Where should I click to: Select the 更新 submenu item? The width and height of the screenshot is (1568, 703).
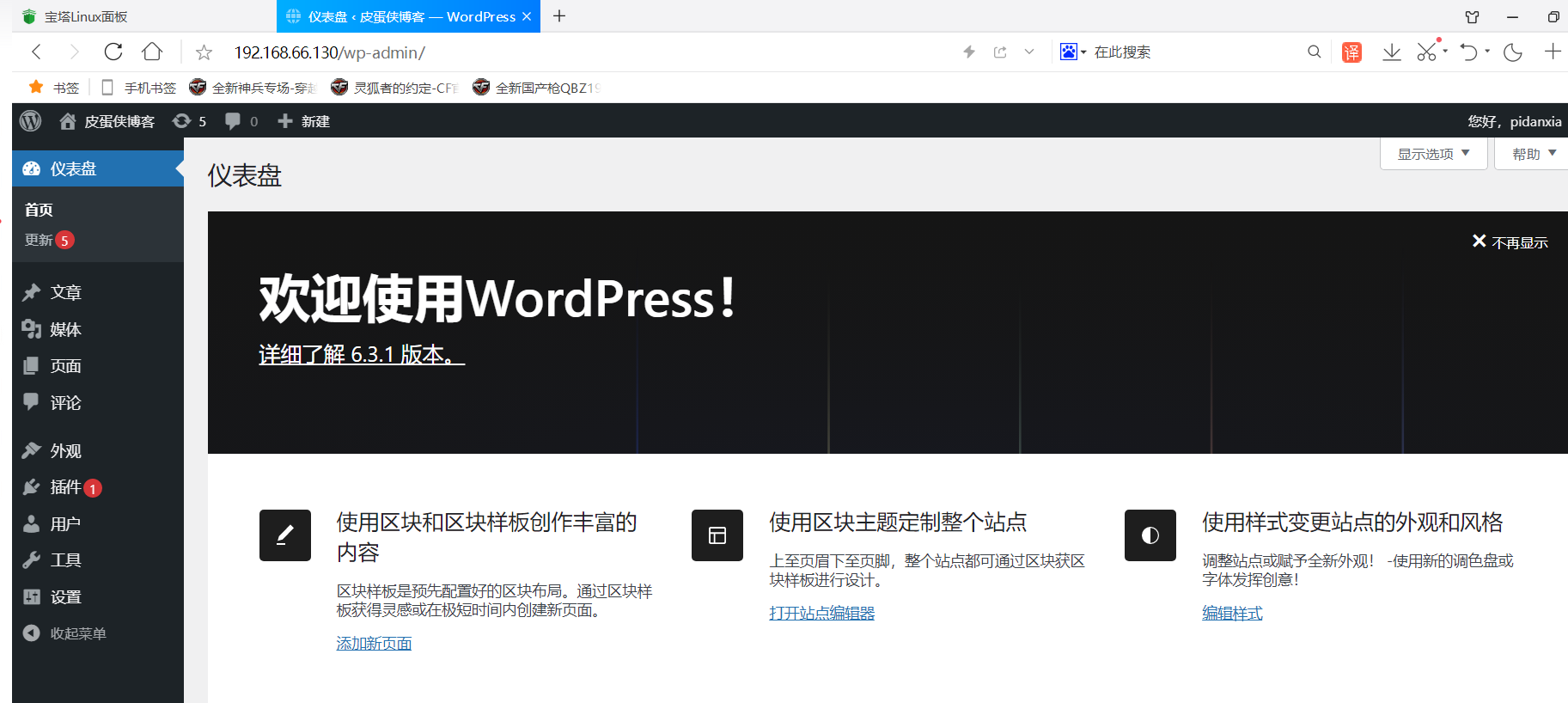tap(39, 240)
